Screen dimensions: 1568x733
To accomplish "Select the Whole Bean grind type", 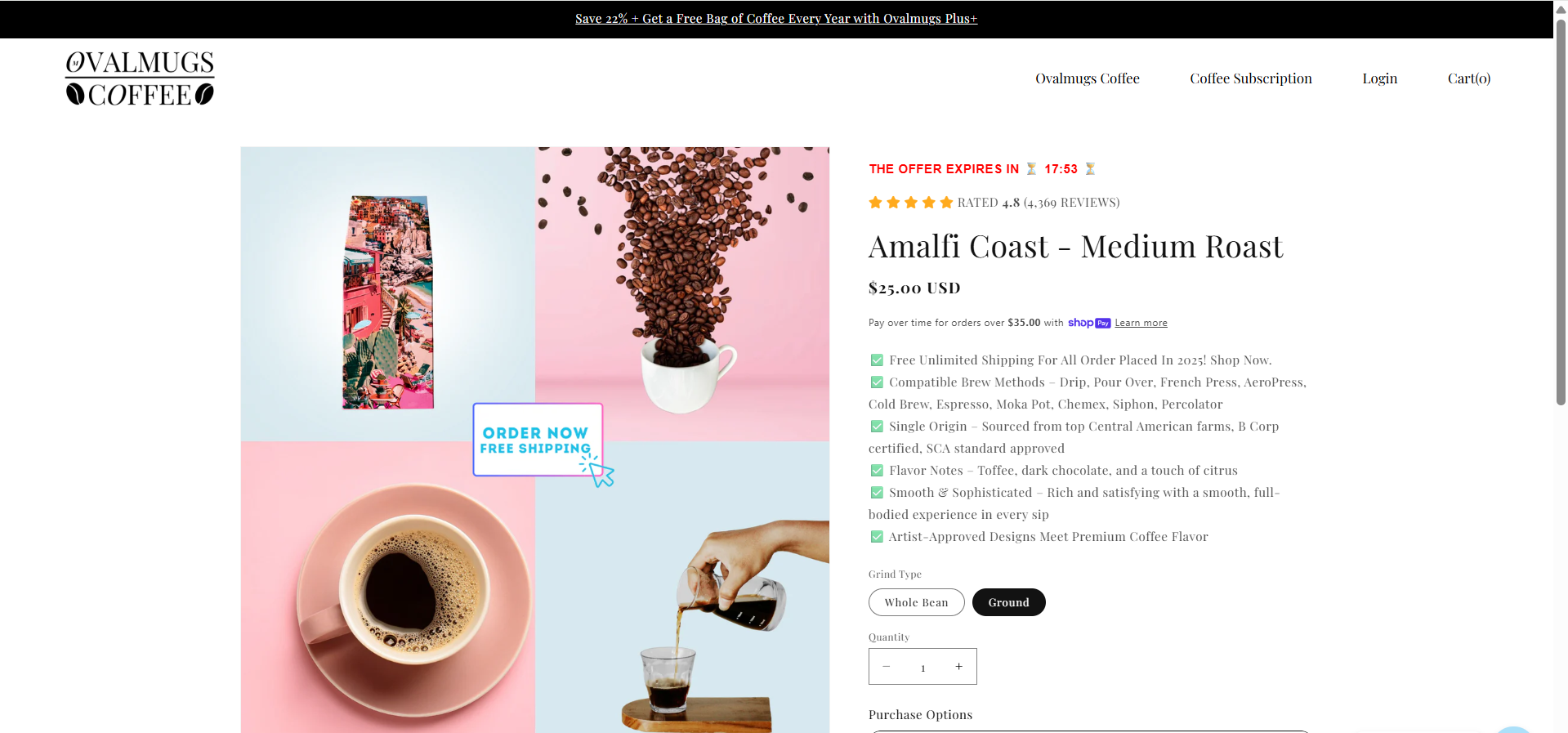I will [x=916, y=602].
